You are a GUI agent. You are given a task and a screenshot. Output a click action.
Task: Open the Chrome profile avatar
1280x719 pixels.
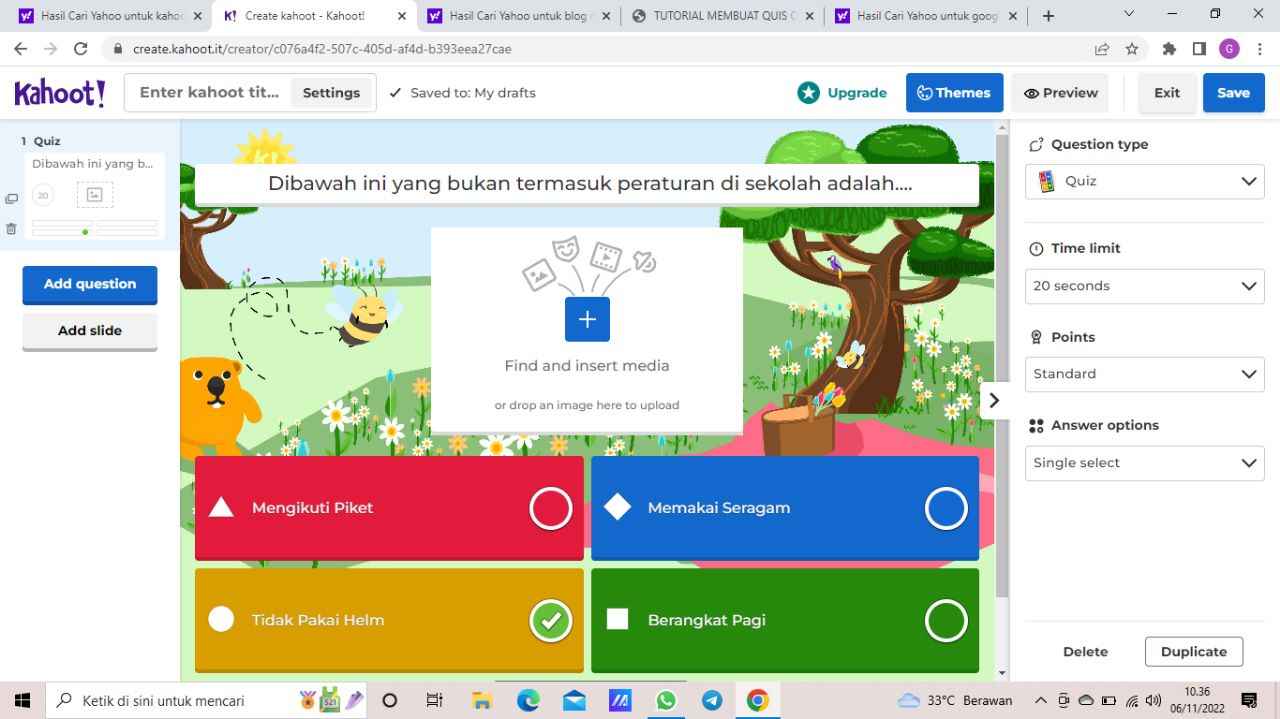[x=1229, y=49]
